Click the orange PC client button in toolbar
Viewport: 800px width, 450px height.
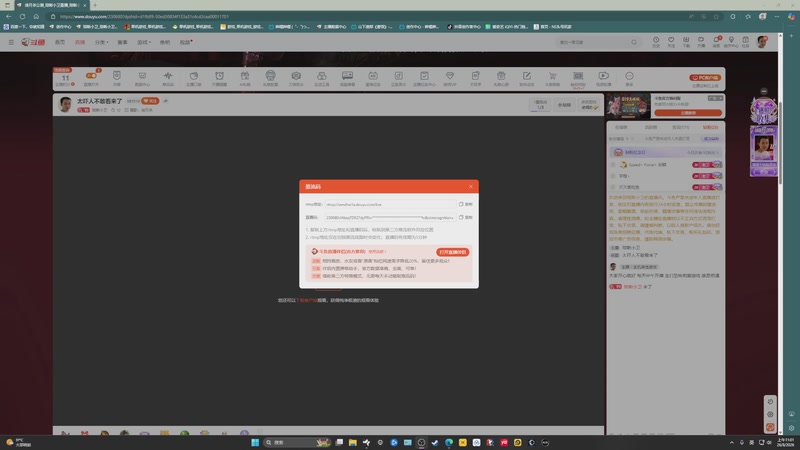coord(705,78)
